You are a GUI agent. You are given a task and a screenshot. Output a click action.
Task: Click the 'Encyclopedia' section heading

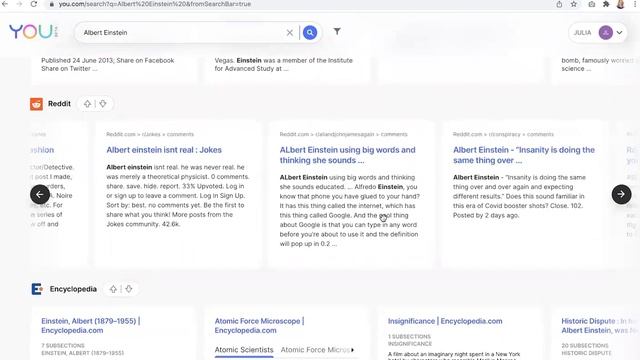(x=73, y=289)
